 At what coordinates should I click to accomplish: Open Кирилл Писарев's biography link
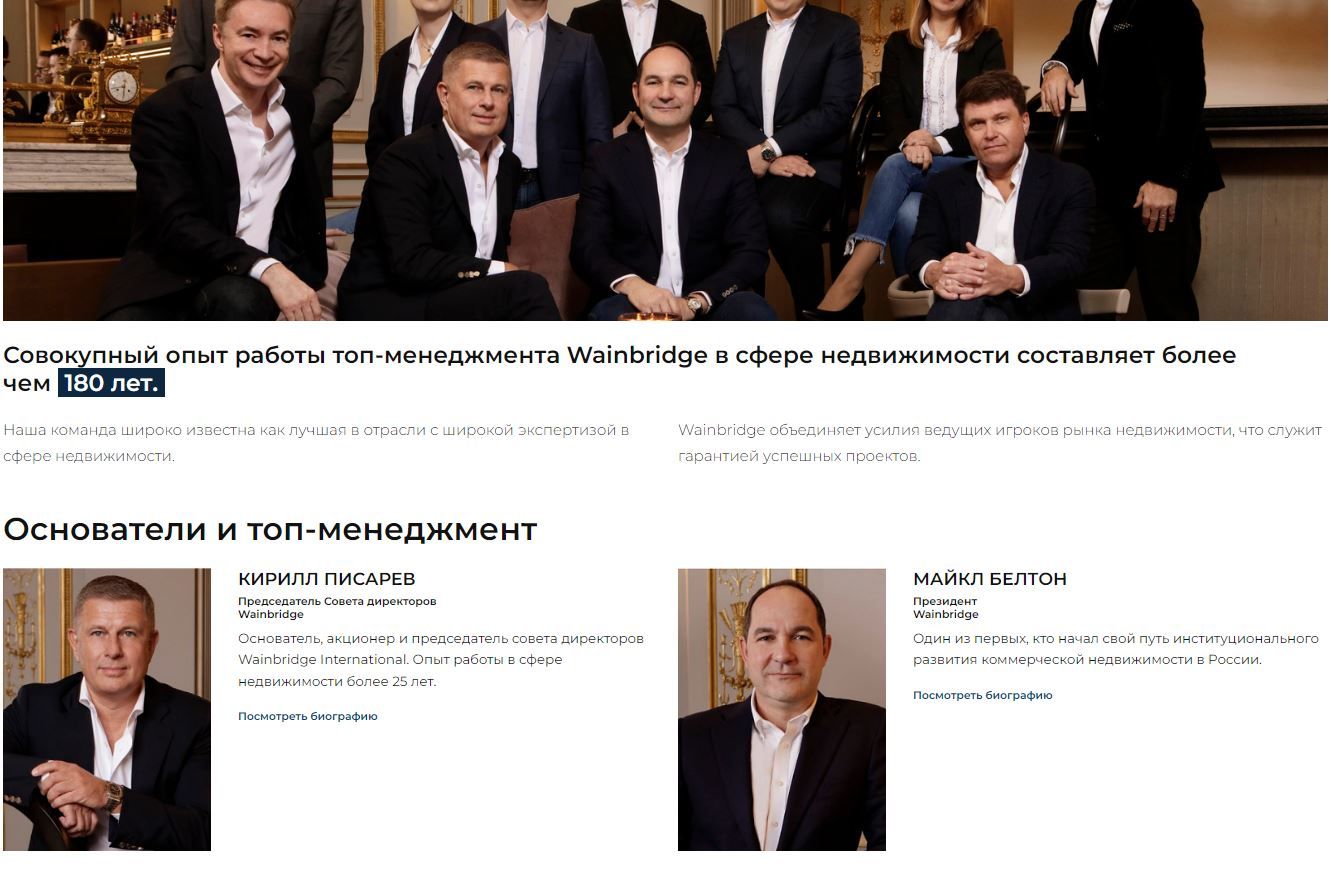coord(308,716)
